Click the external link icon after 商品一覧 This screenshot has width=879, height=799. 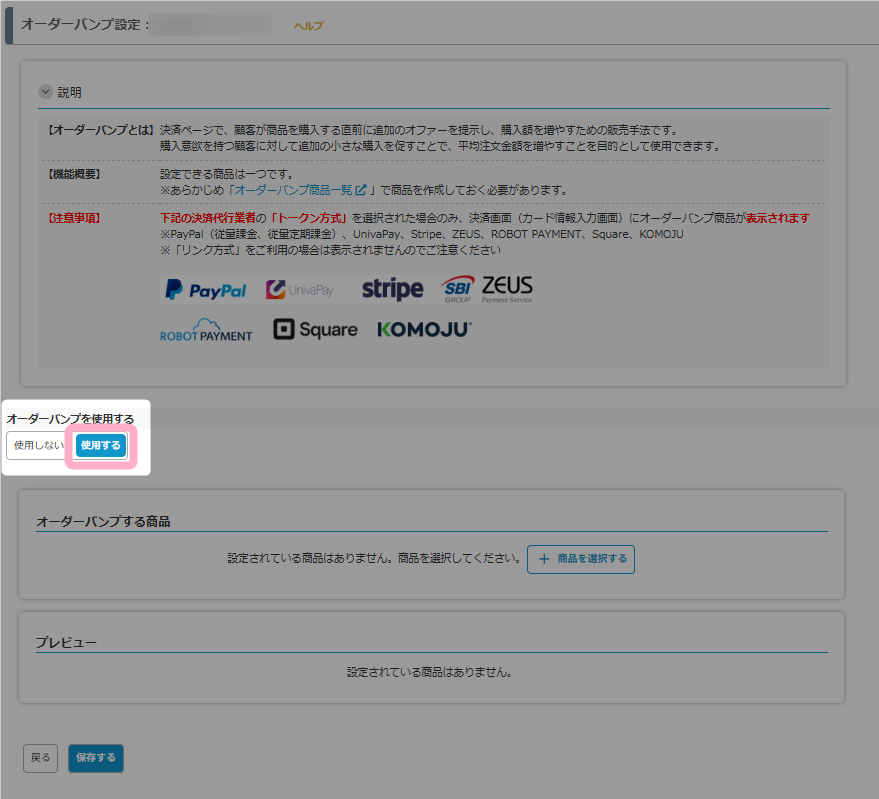(x=360, y=190)
